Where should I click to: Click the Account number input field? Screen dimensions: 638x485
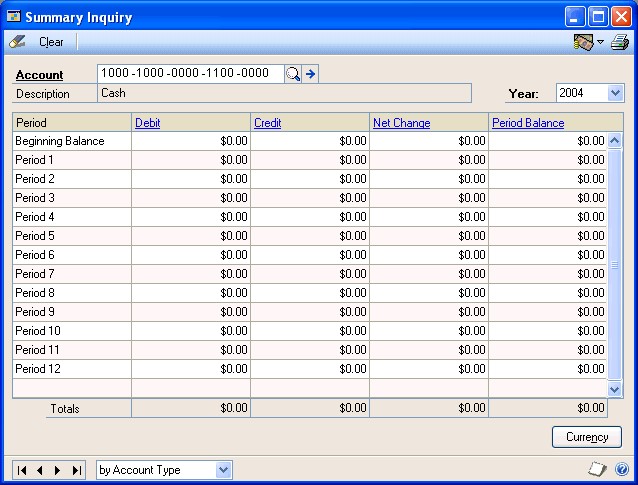coord(191,73)
